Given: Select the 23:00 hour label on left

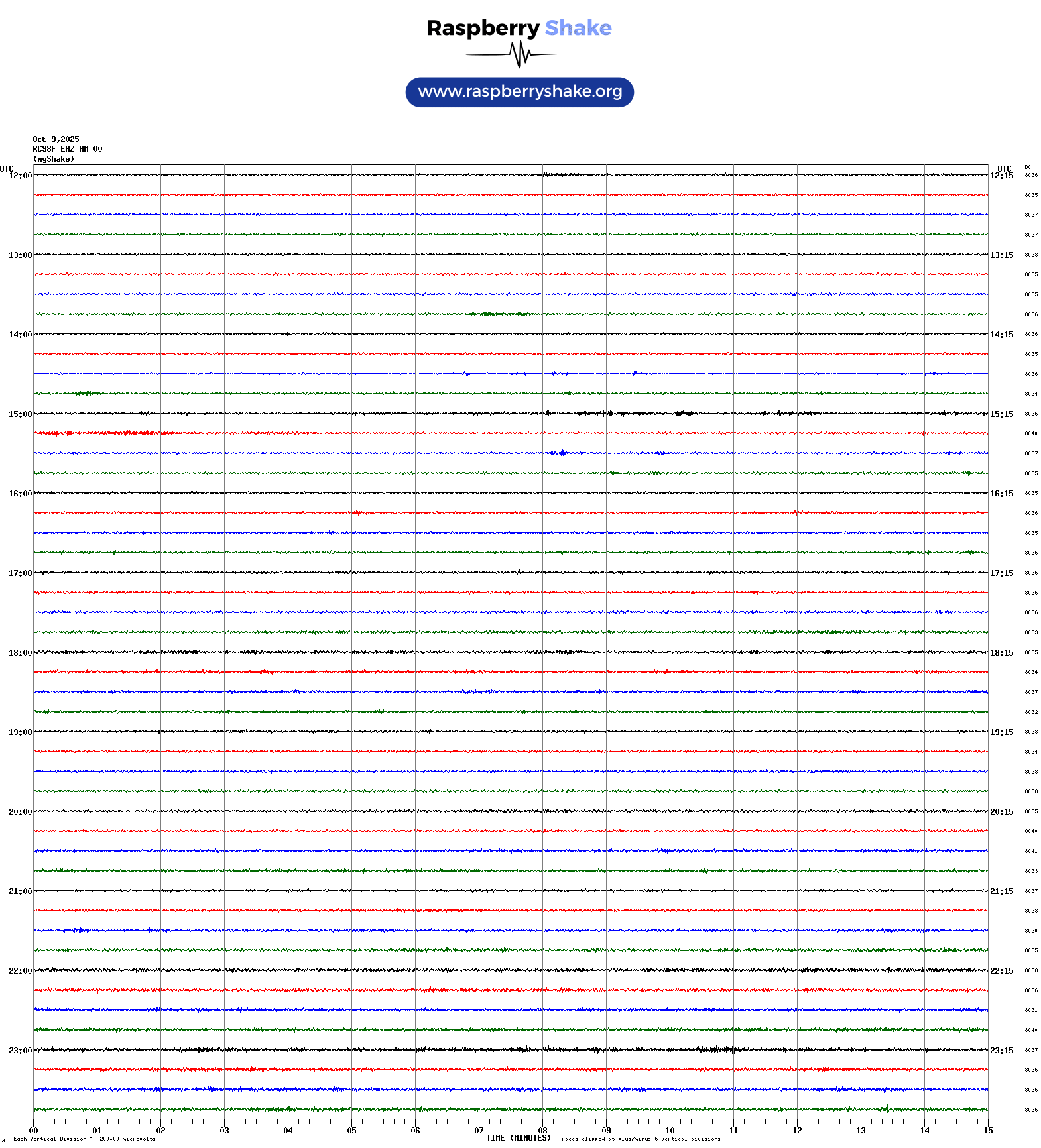Looking at the screenshot, I should click(x=20, y=1051).
